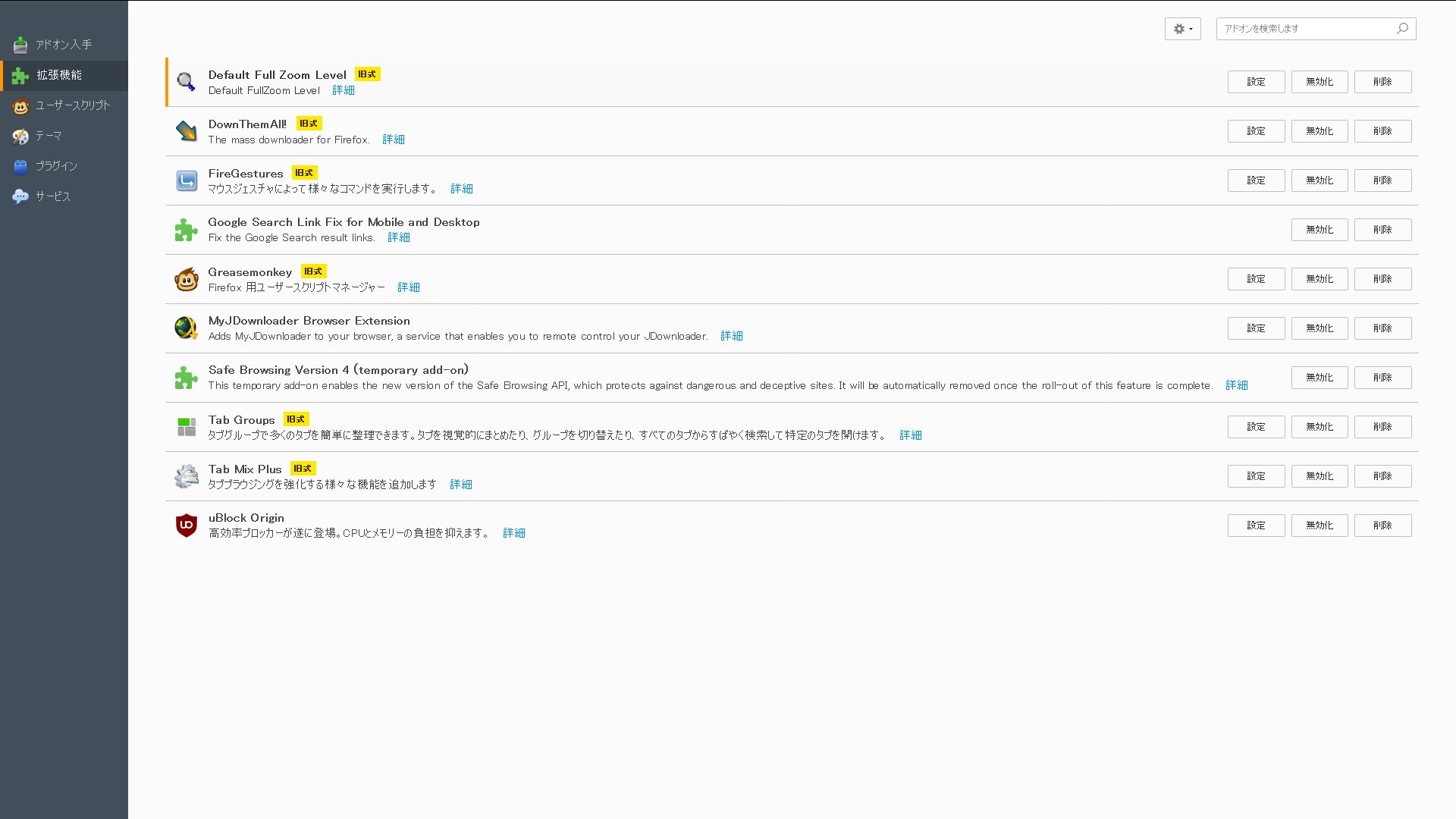
Task: Open the プラグイン category
Action: [64, 166]
